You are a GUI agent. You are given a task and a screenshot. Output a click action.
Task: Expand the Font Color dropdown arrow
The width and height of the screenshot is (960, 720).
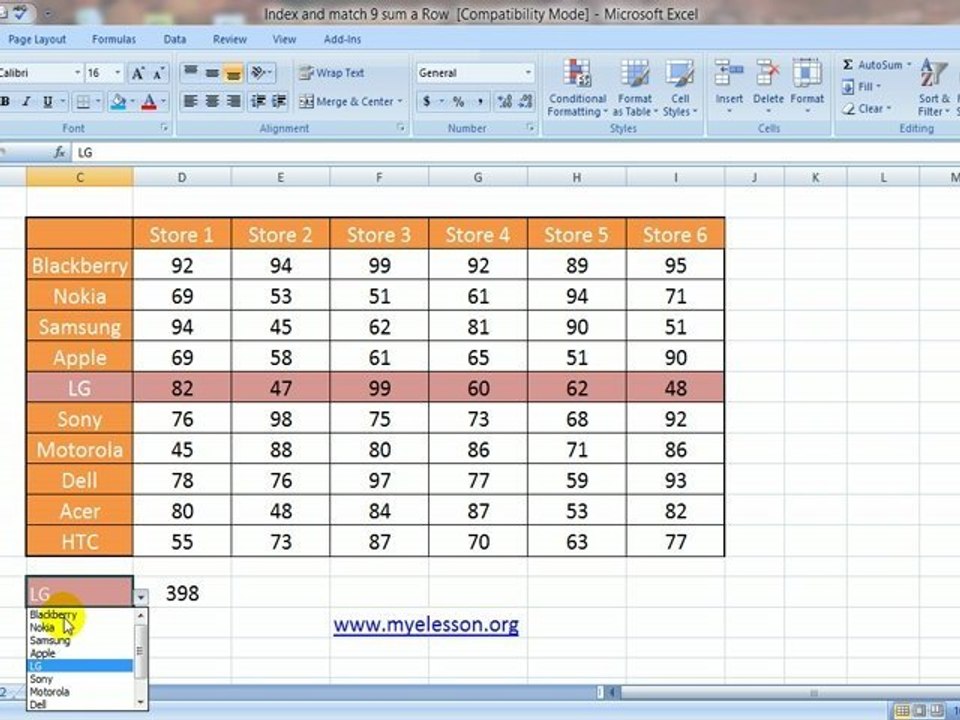tap(163, 102)
